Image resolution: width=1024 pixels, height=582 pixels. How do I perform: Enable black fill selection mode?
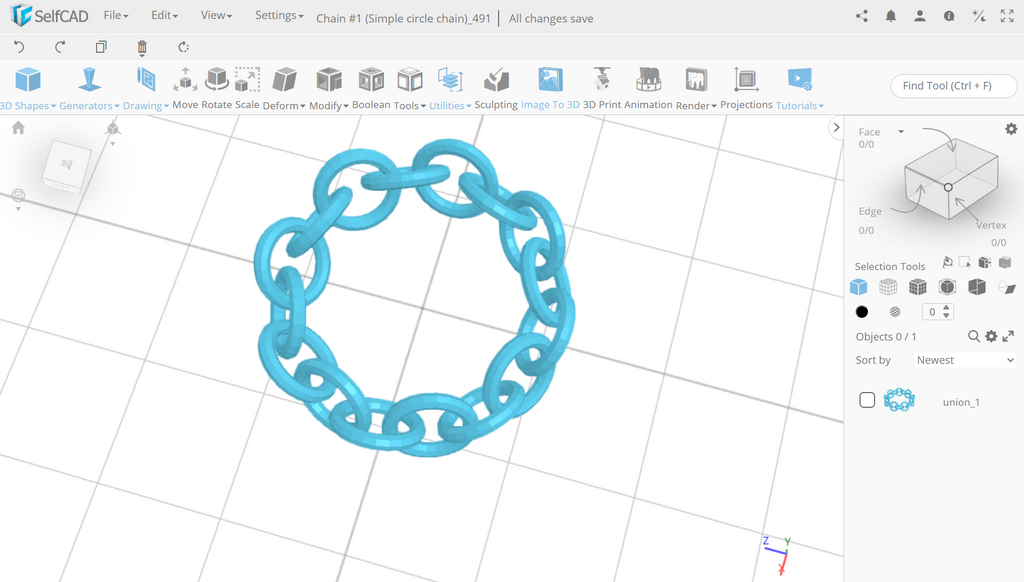tap(861, 311)
